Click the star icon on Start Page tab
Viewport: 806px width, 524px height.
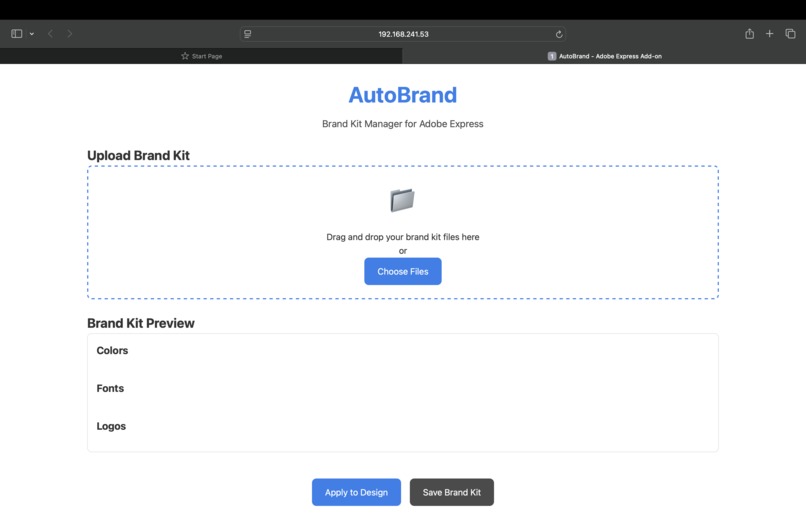point(185,56)
